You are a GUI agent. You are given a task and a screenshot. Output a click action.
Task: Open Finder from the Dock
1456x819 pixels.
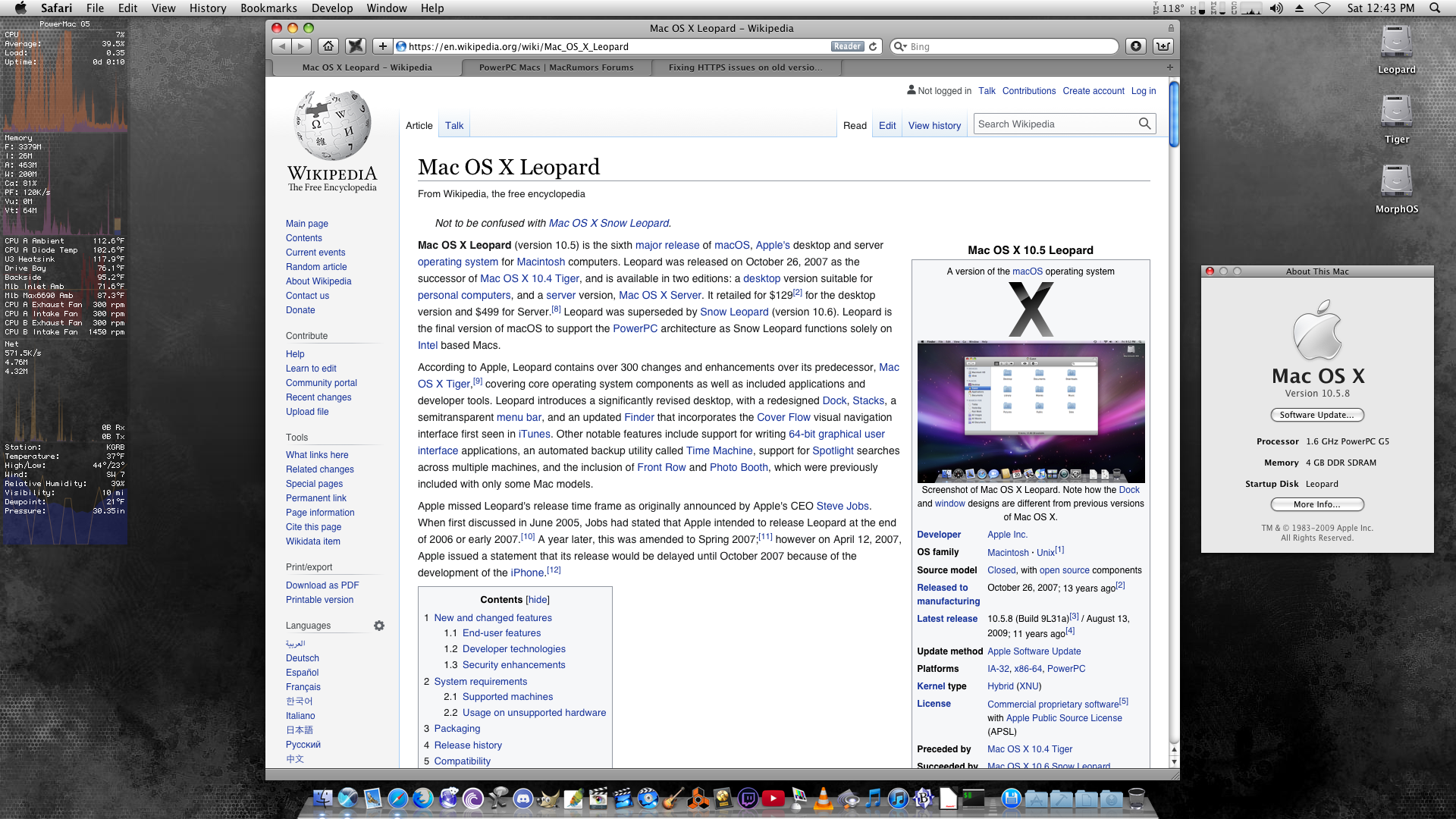[322, 798]
